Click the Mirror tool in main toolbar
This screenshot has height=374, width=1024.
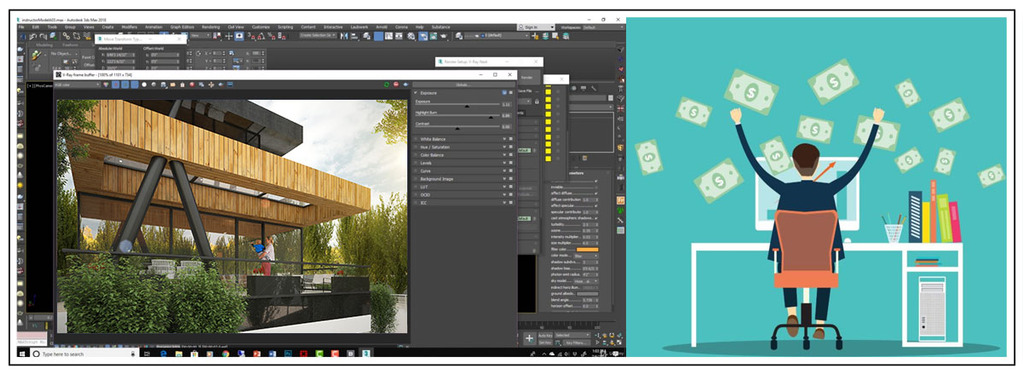tap(344, 36)
